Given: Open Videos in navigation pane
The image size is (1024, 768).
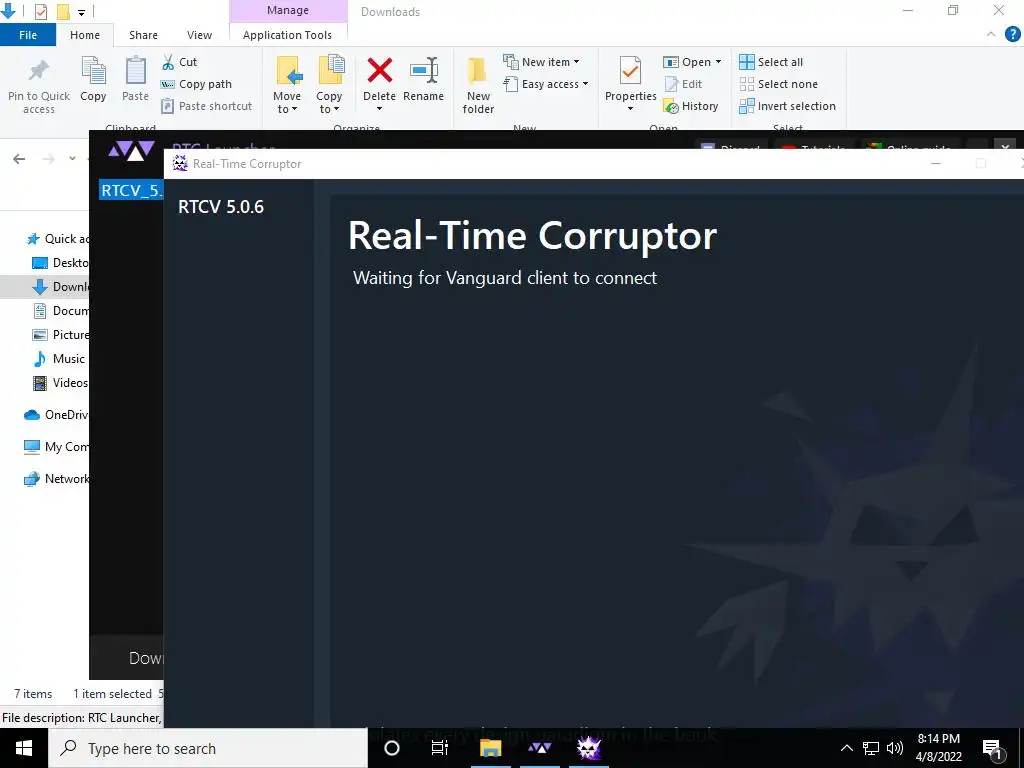Looking at the screenshot, I should (61, 383).
